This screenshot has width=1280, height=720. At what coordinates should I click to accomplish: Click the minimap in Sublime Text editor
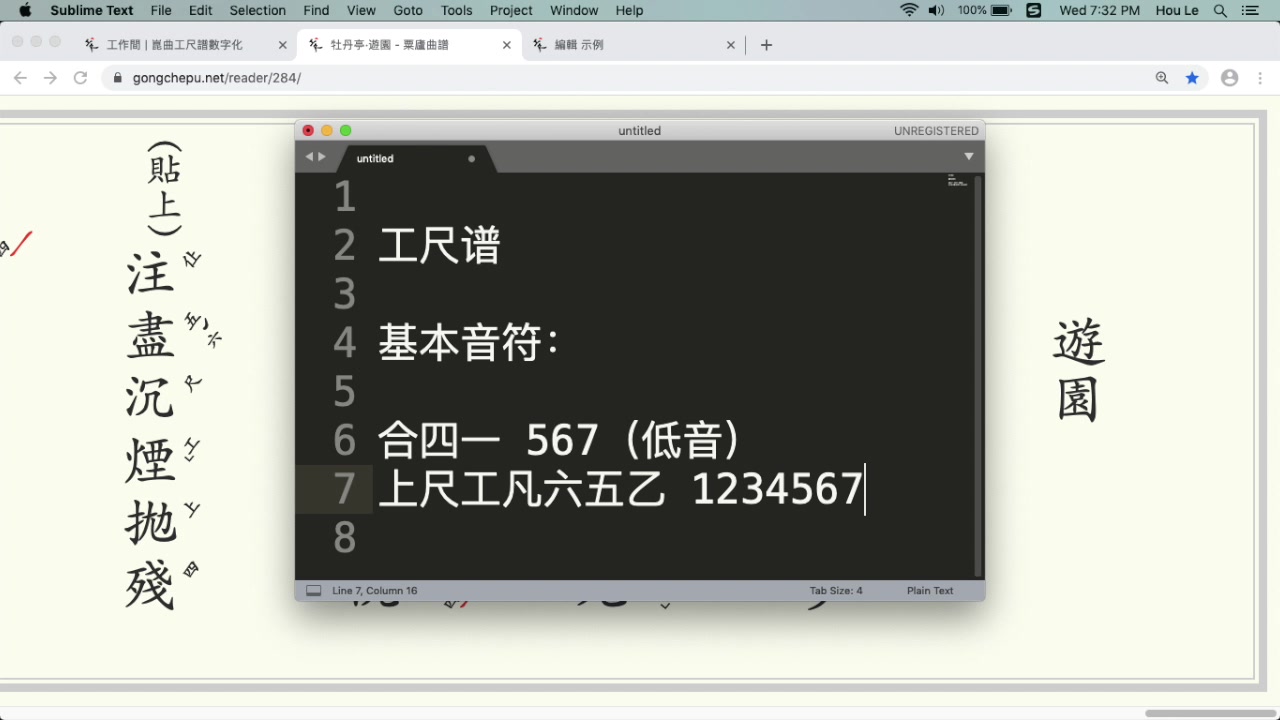point(957,181)
